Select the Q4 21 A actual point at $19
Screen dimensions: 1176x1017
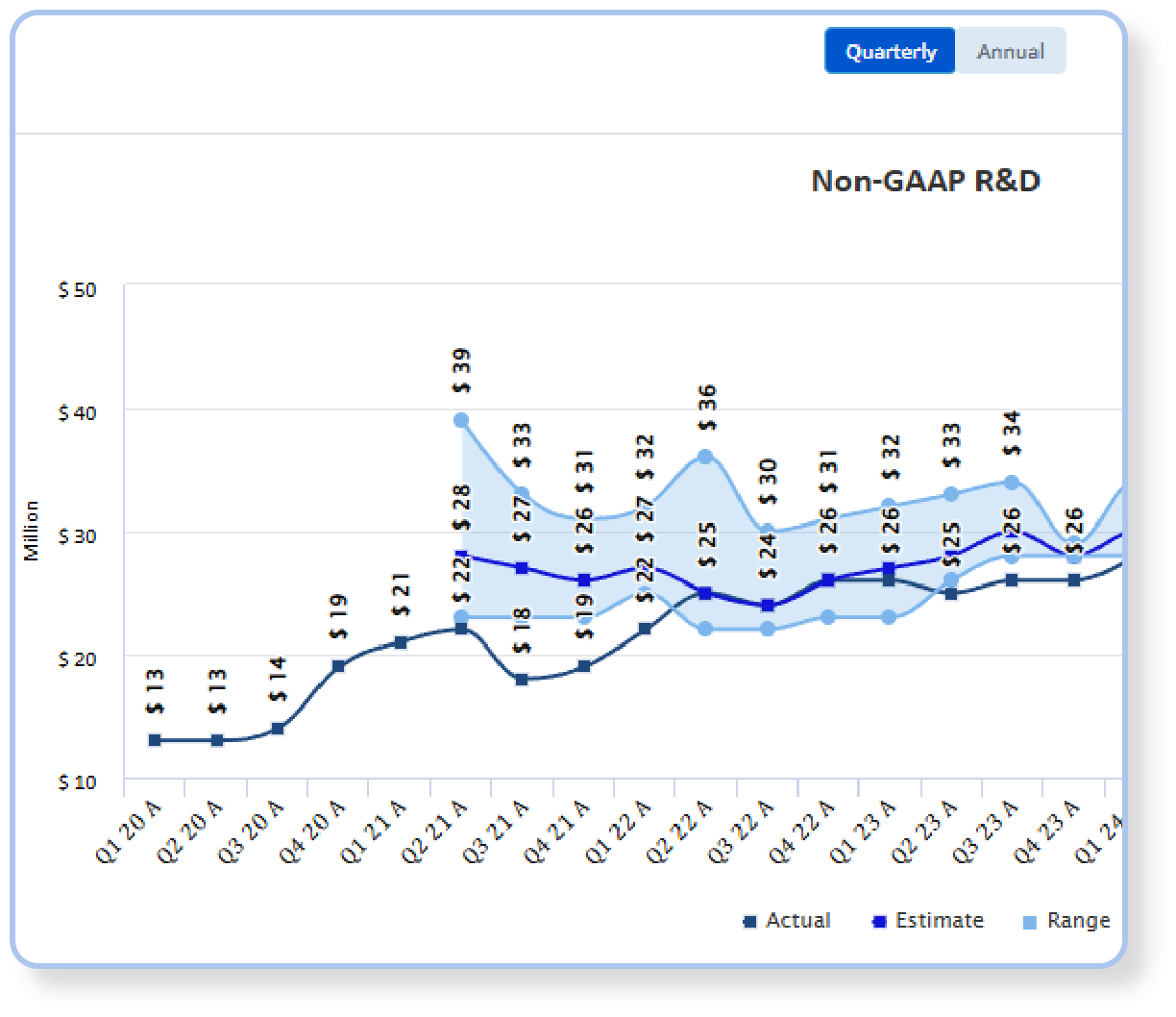[x=584, y=666]
